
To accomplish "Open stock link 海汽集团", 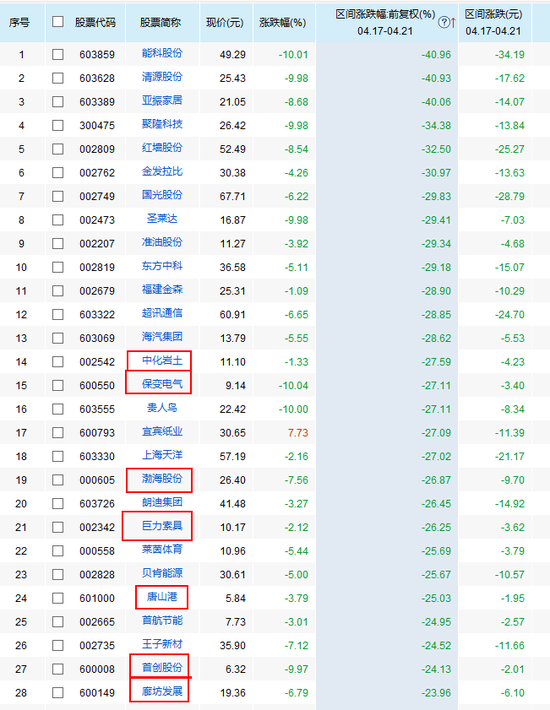I will click(x=162, y=337).
